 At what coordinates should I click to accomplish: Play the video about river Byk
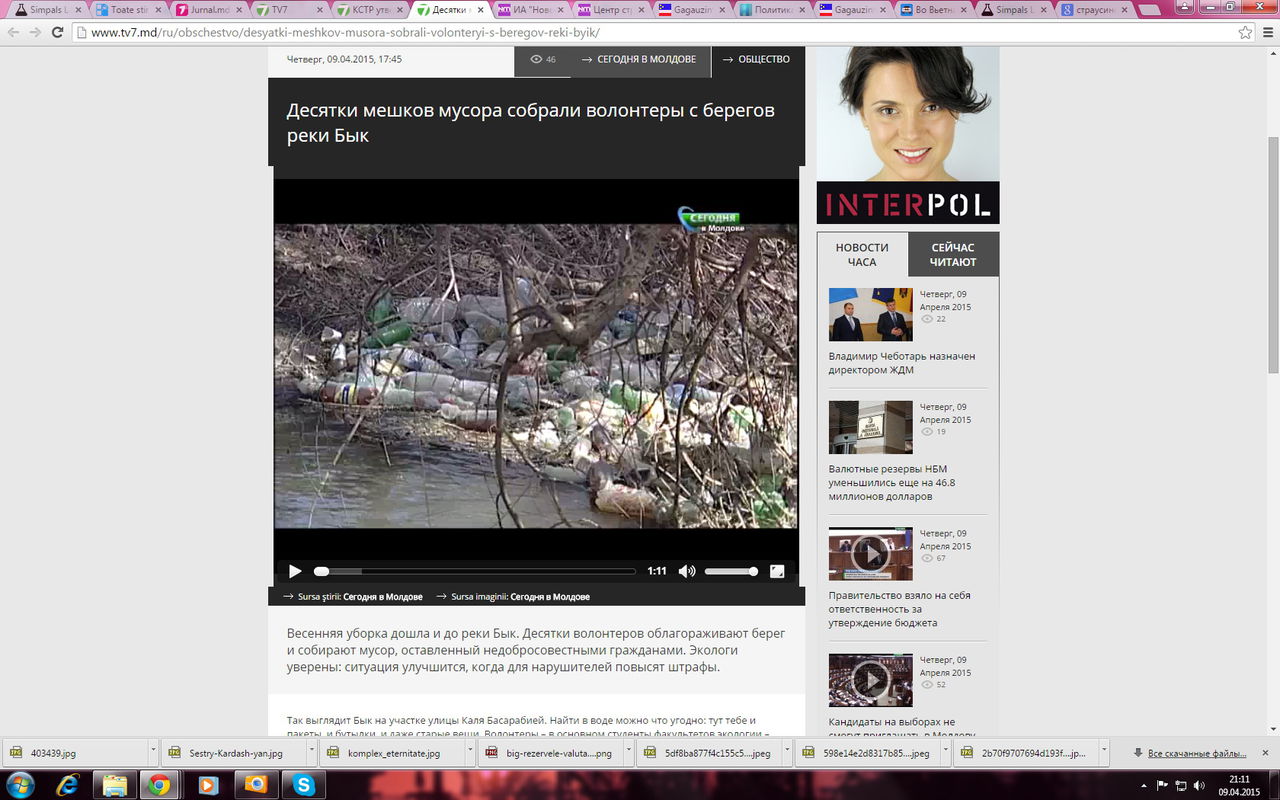295,571
